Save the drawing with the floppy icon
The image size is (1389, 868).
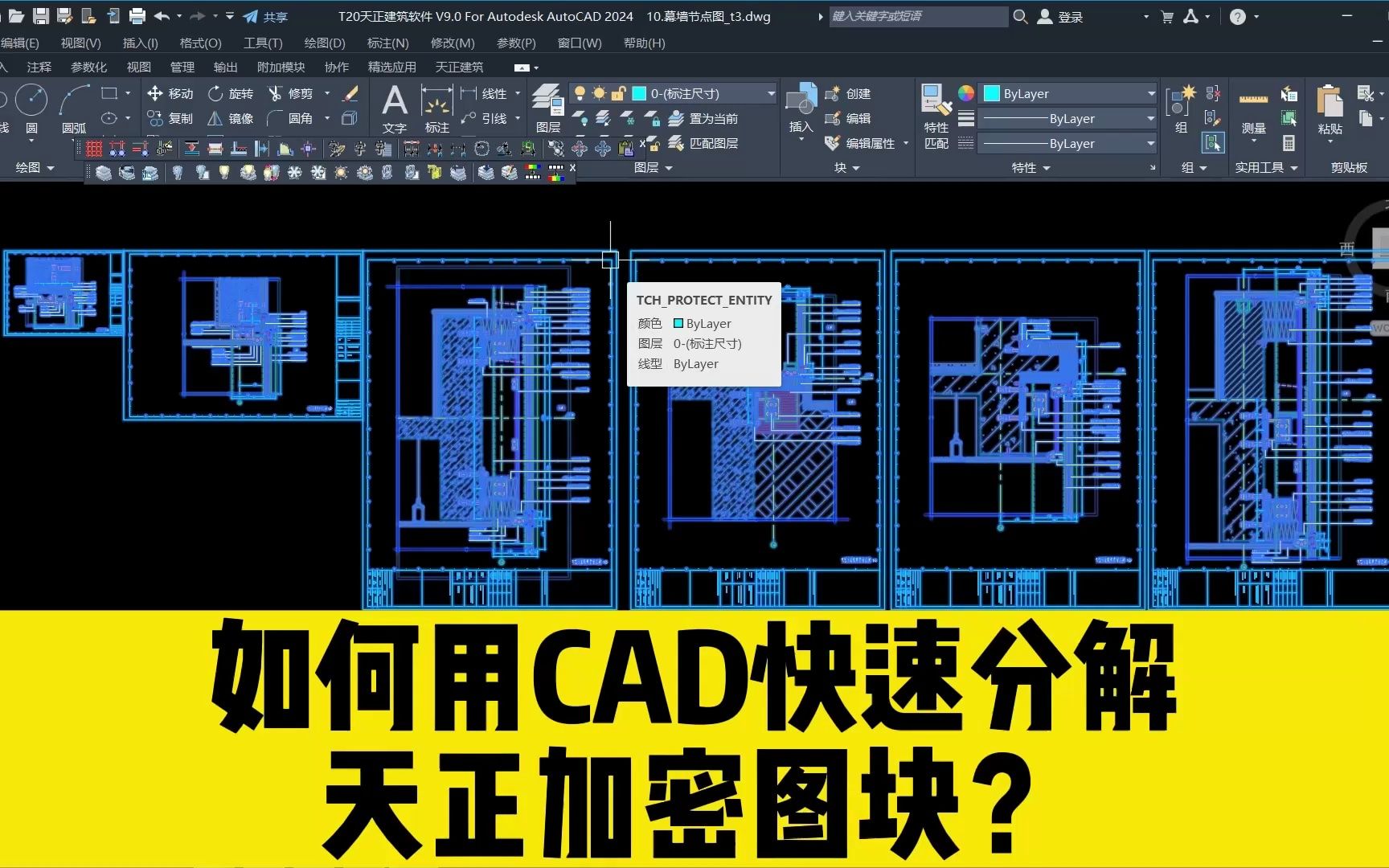[41, 16]
